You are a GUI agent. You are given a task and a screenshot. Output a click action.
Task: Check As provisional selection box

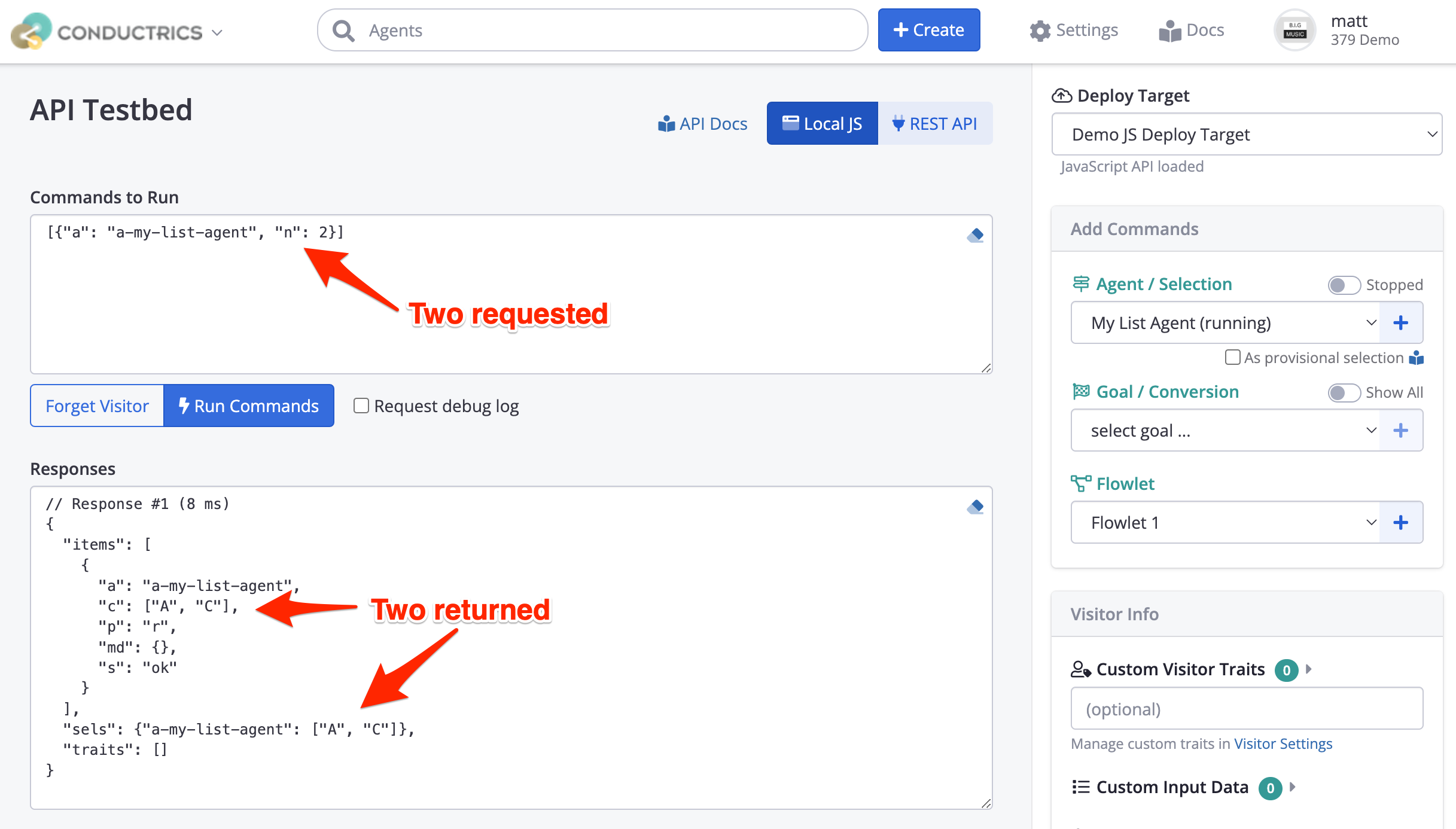pyautogui.click(x=1232, y=358)
